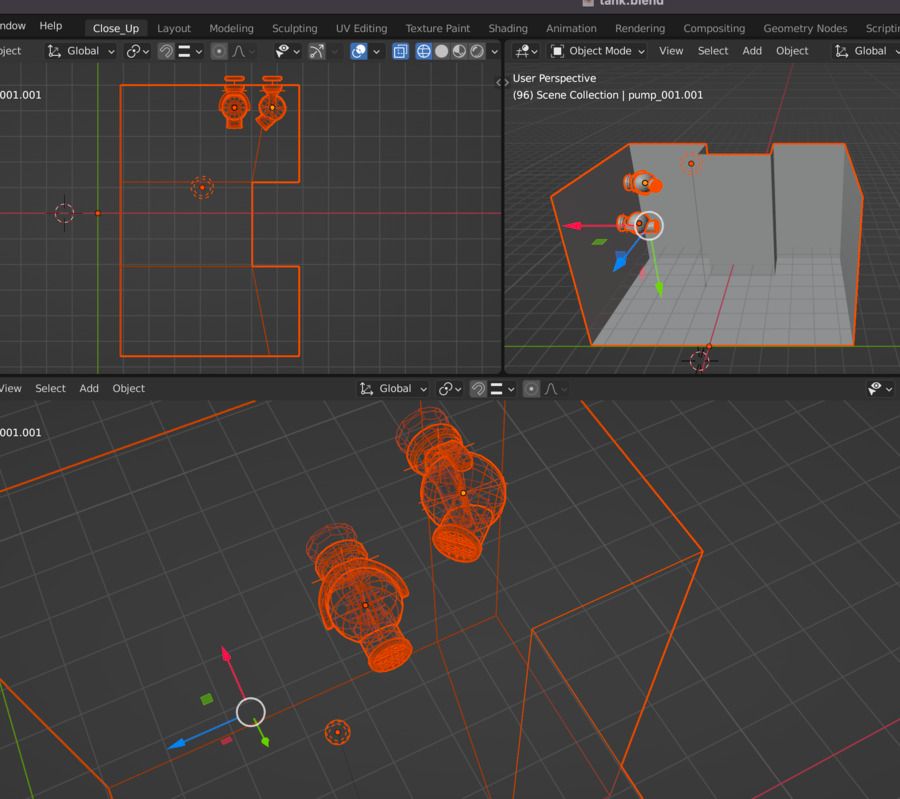Click green plane handle of bottom viewport gizmo
The image size is (900, 799).
207,699
